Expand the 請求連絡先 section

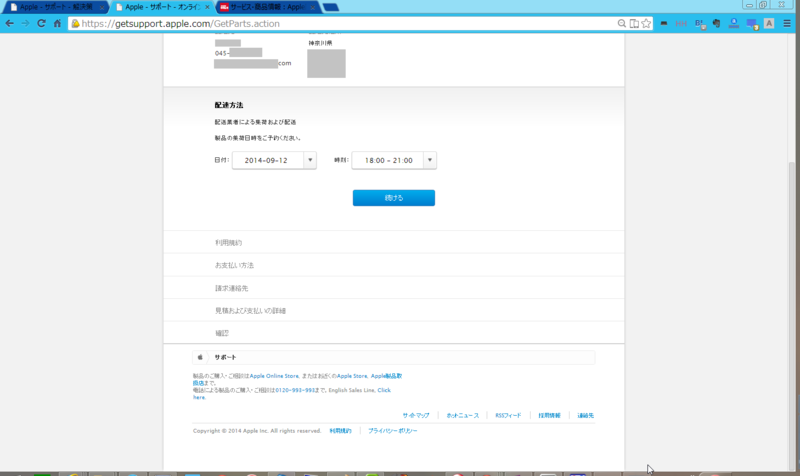394,288
